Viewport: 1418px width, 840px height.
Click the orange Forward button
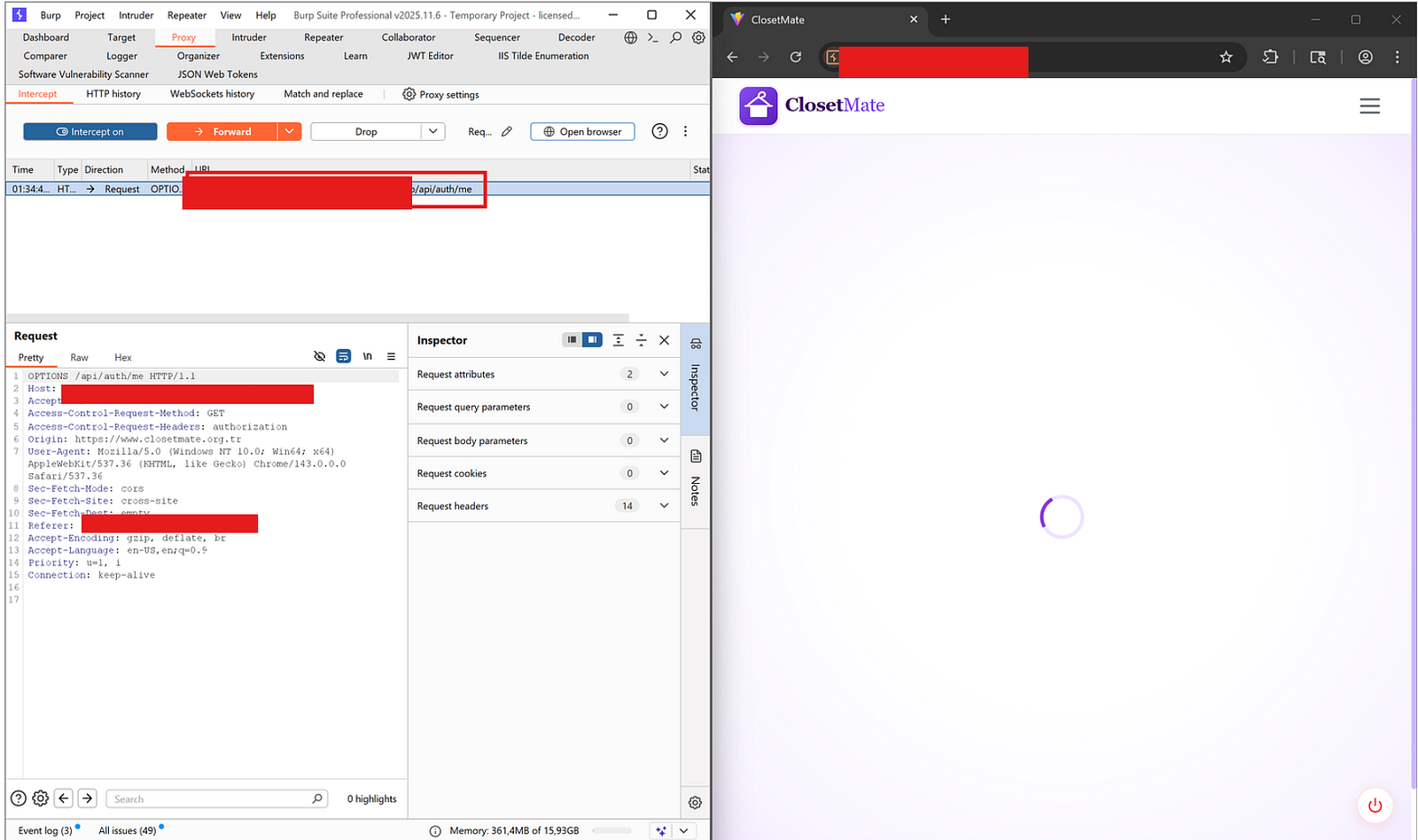click(222, 132)
